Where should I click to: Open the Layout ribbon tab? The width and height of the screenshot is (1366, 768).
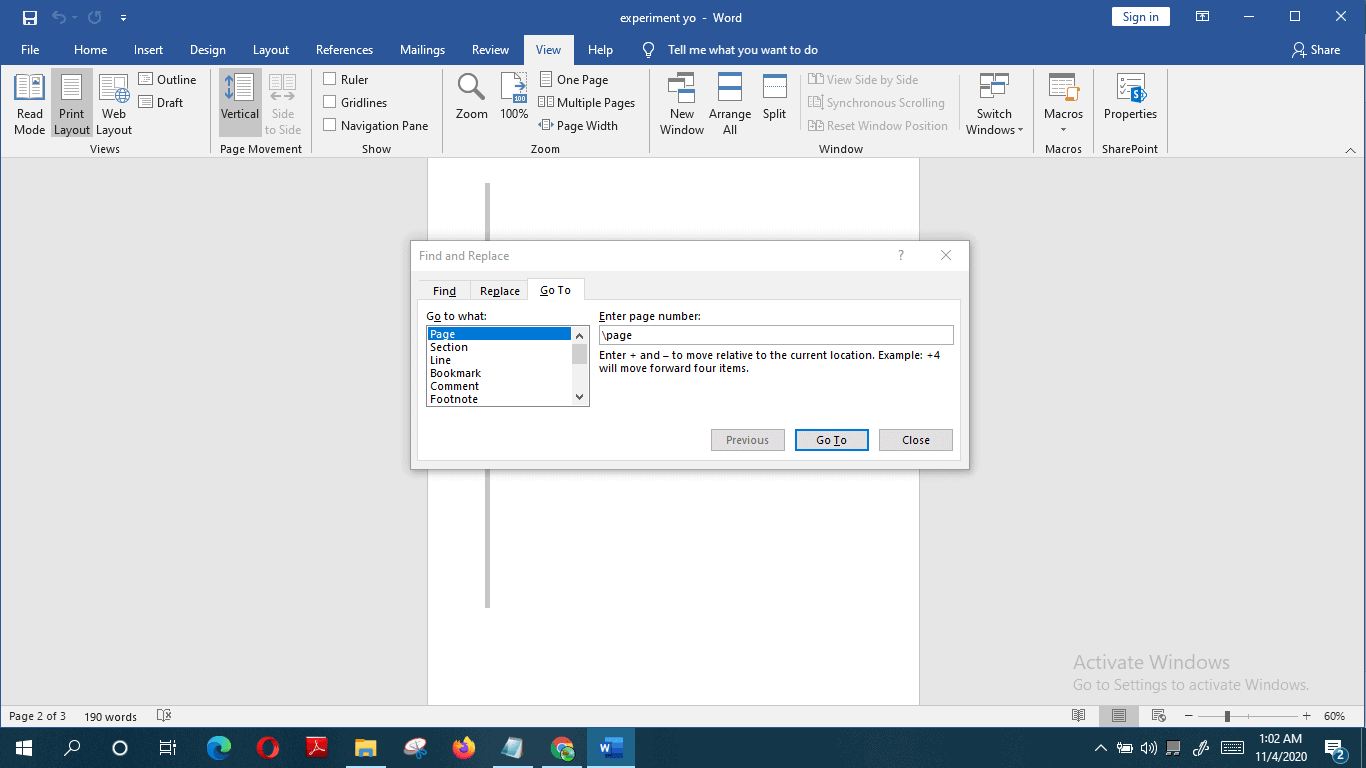tap(270, 50)
